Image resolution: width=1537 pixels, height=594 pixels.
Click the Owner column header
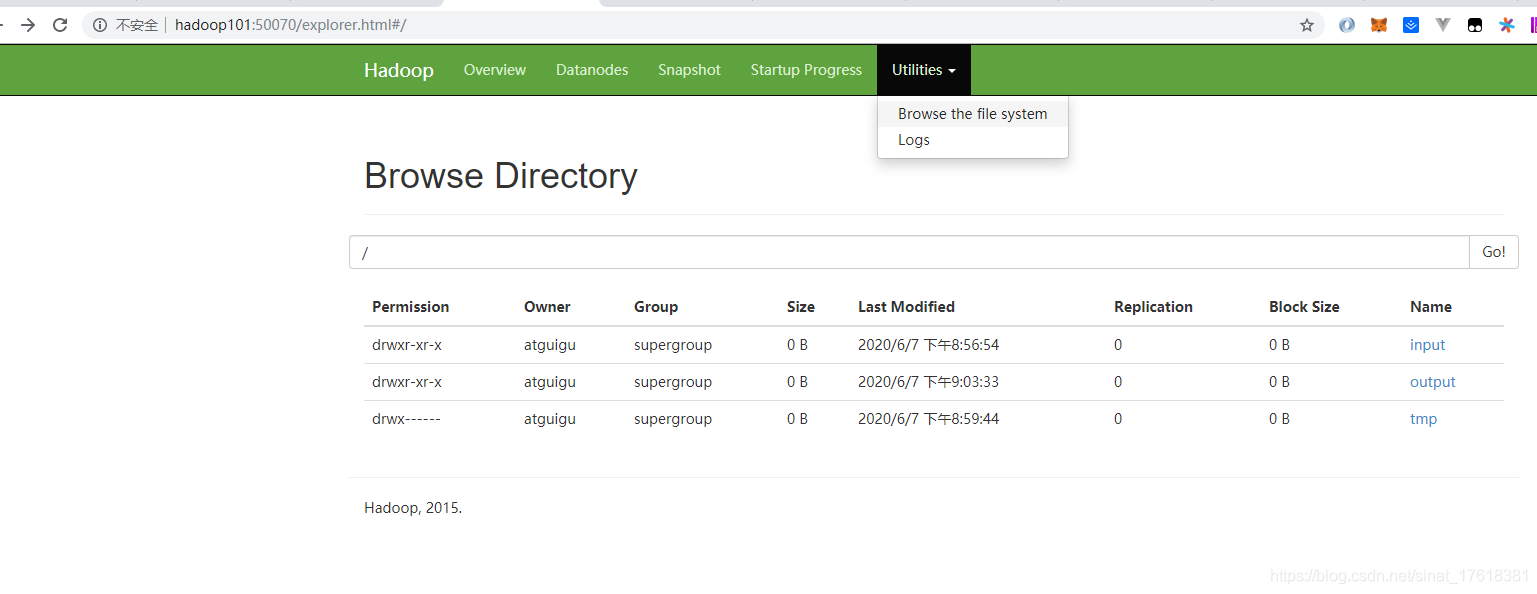click(x=547, y=307)
